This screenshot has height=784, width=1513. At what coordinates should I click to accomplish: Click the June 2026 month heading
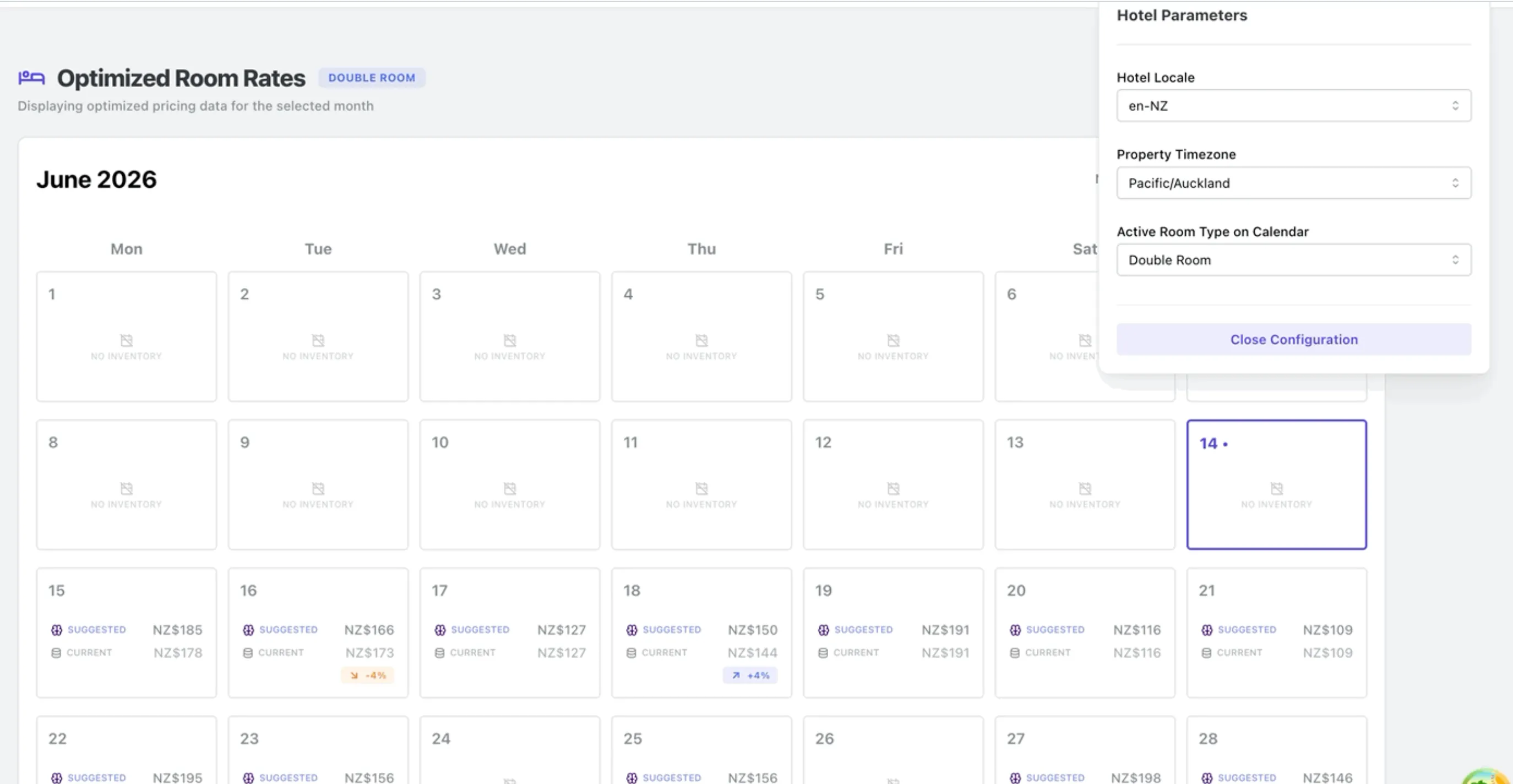[x=96, y=179]
